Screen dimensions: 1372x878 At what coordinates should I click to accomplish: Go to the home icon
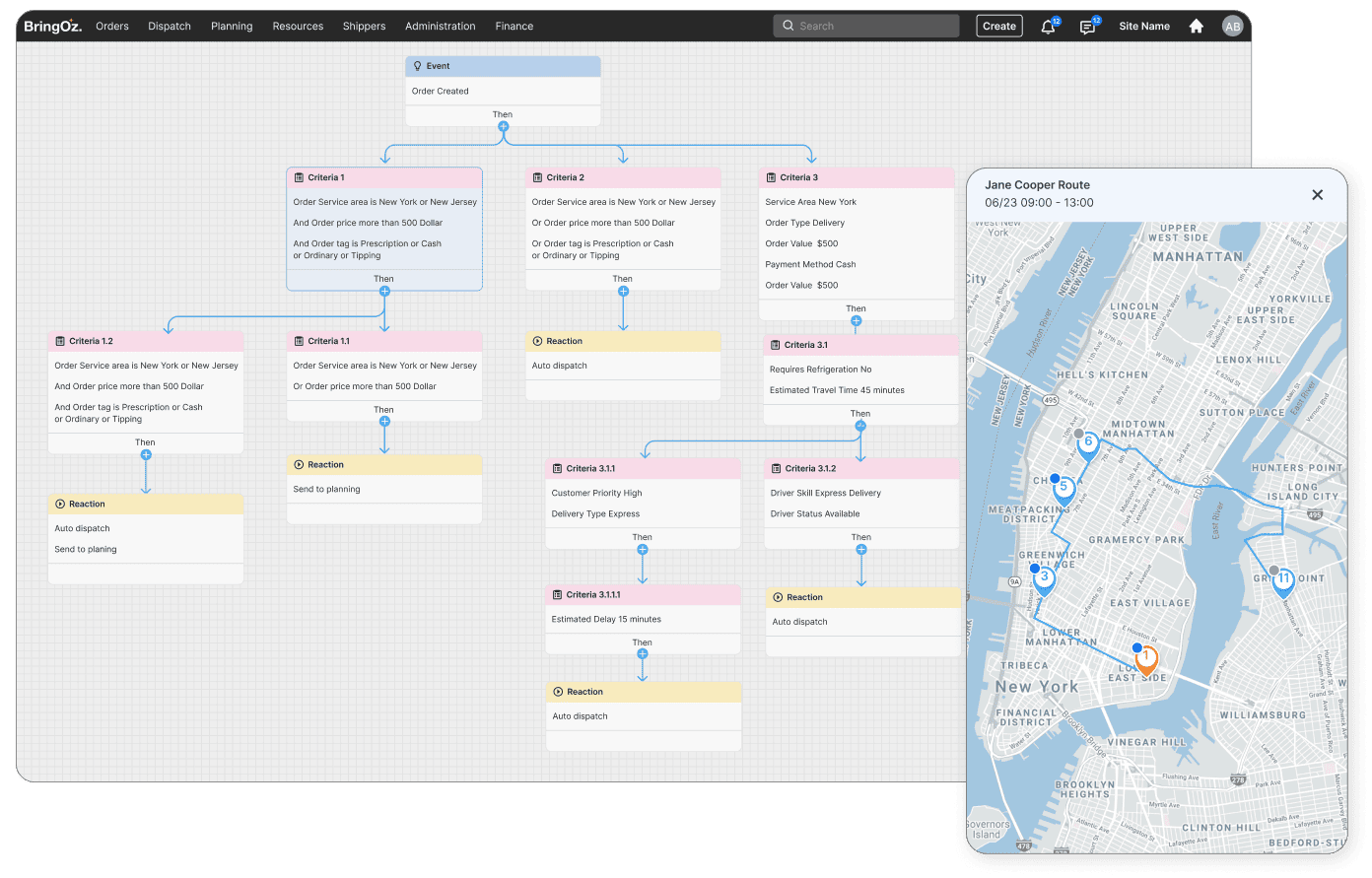1196,27
